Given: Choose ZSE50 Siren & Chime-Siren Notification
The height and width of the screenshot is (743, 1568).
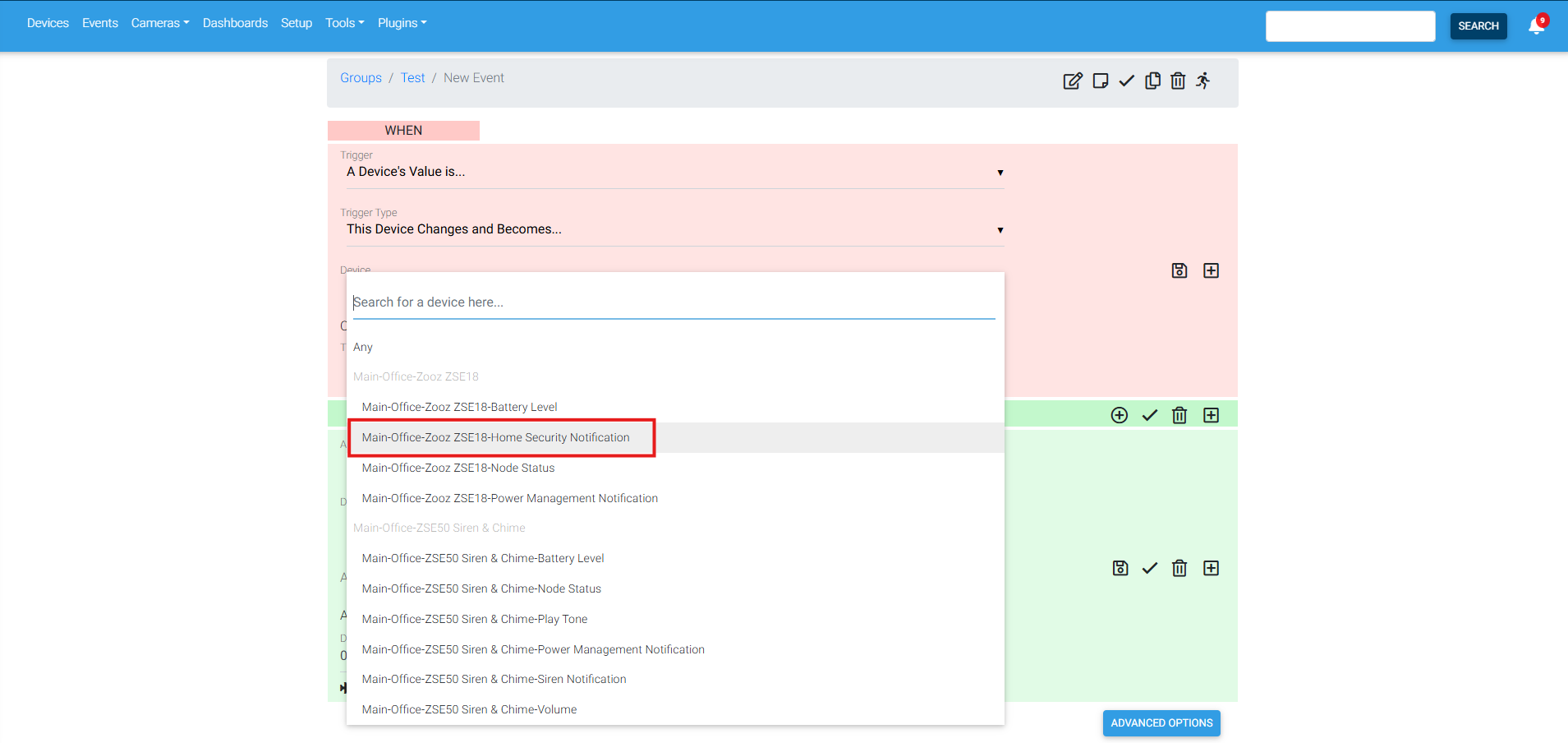Looking at the screenshot, I should [x=675, y=679].
